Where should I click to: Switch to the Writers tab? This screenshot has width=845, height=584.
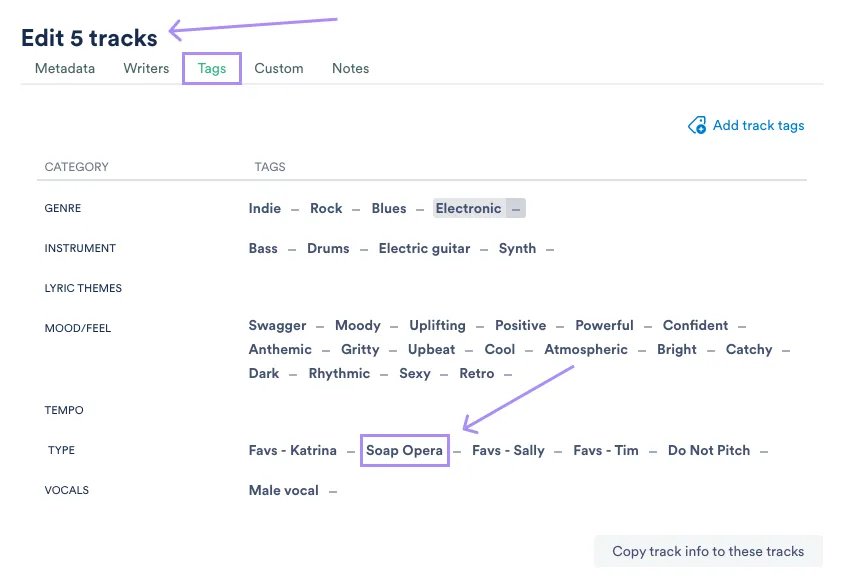[x=146, y=68]
